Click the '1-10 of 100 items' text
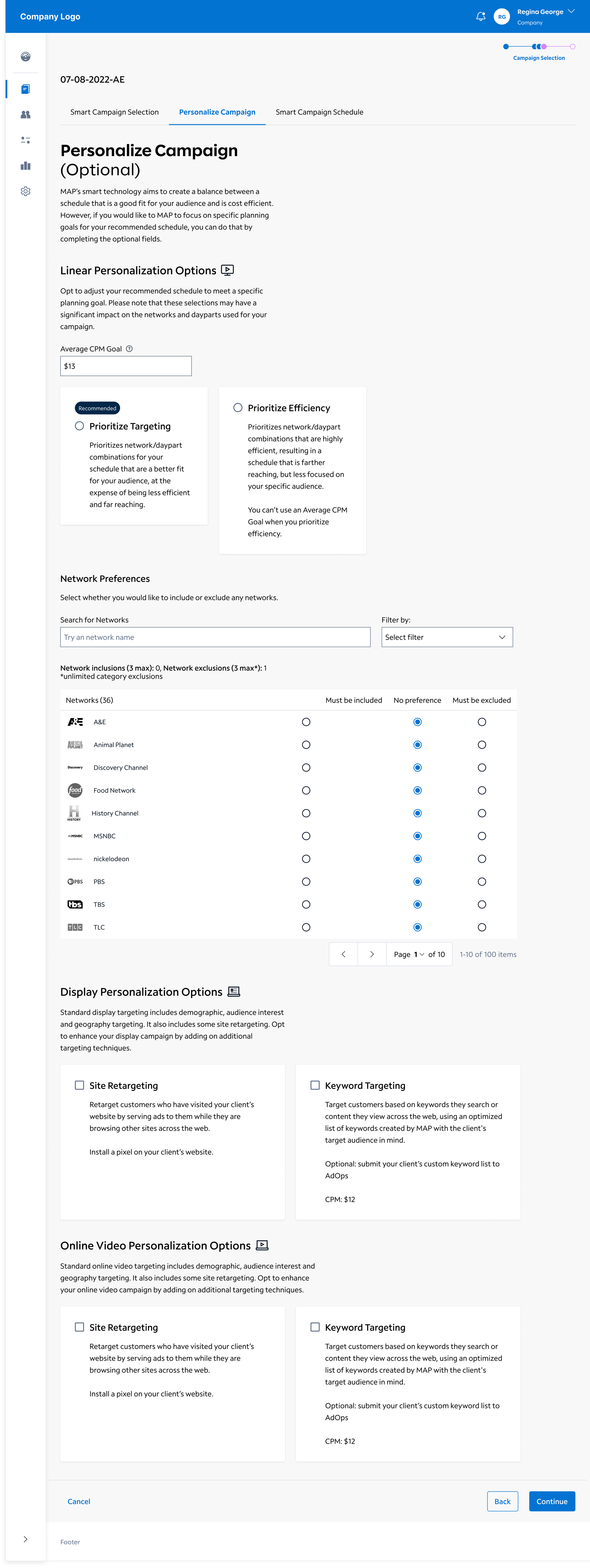The width and height of the screenshot is (590, 1568). [x=488, y=954]
